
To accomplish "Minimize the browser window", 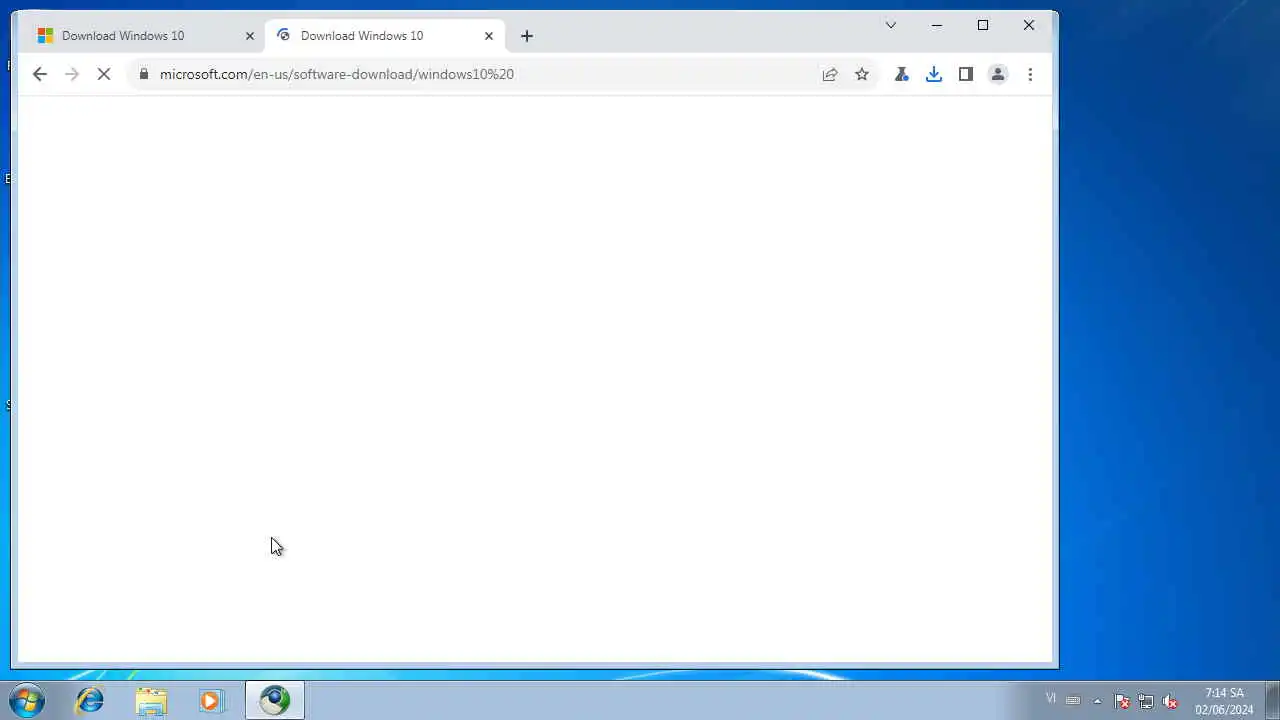I will coord(937,26).
